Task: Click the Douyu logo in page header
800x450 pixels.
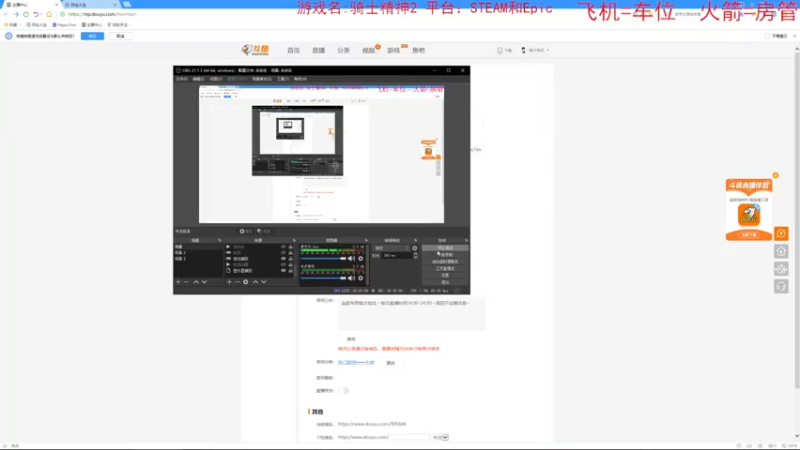Action: click(x=256, y=49)
